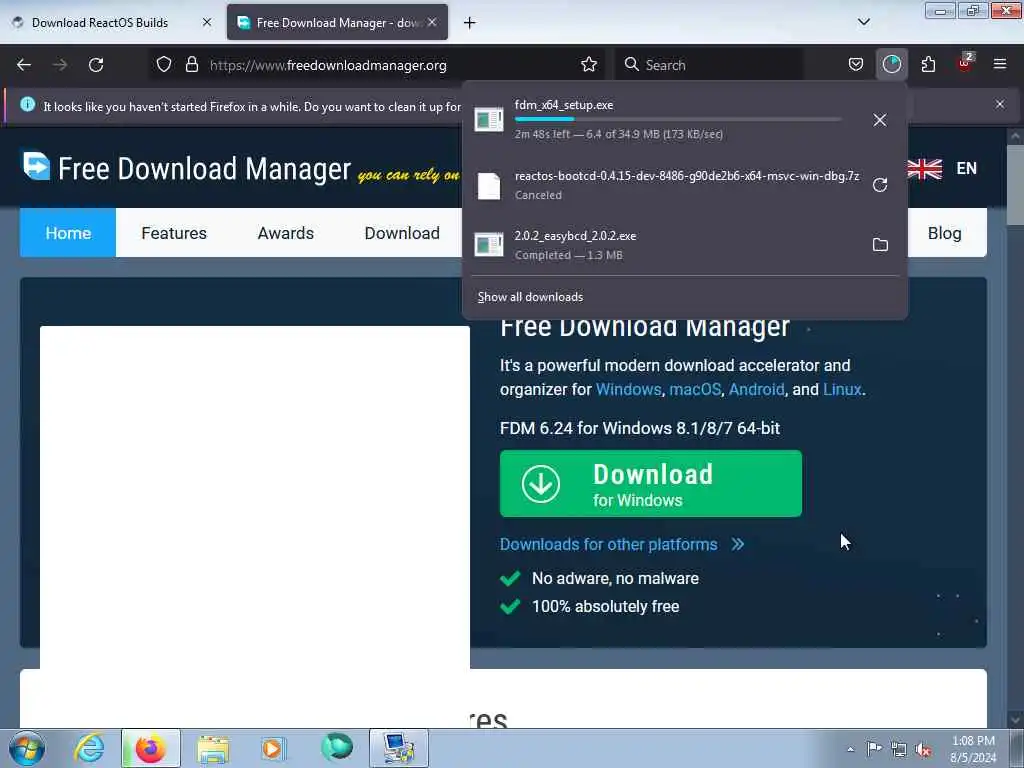
Task: Open the Awards navigation item
Action: [285, 233]
